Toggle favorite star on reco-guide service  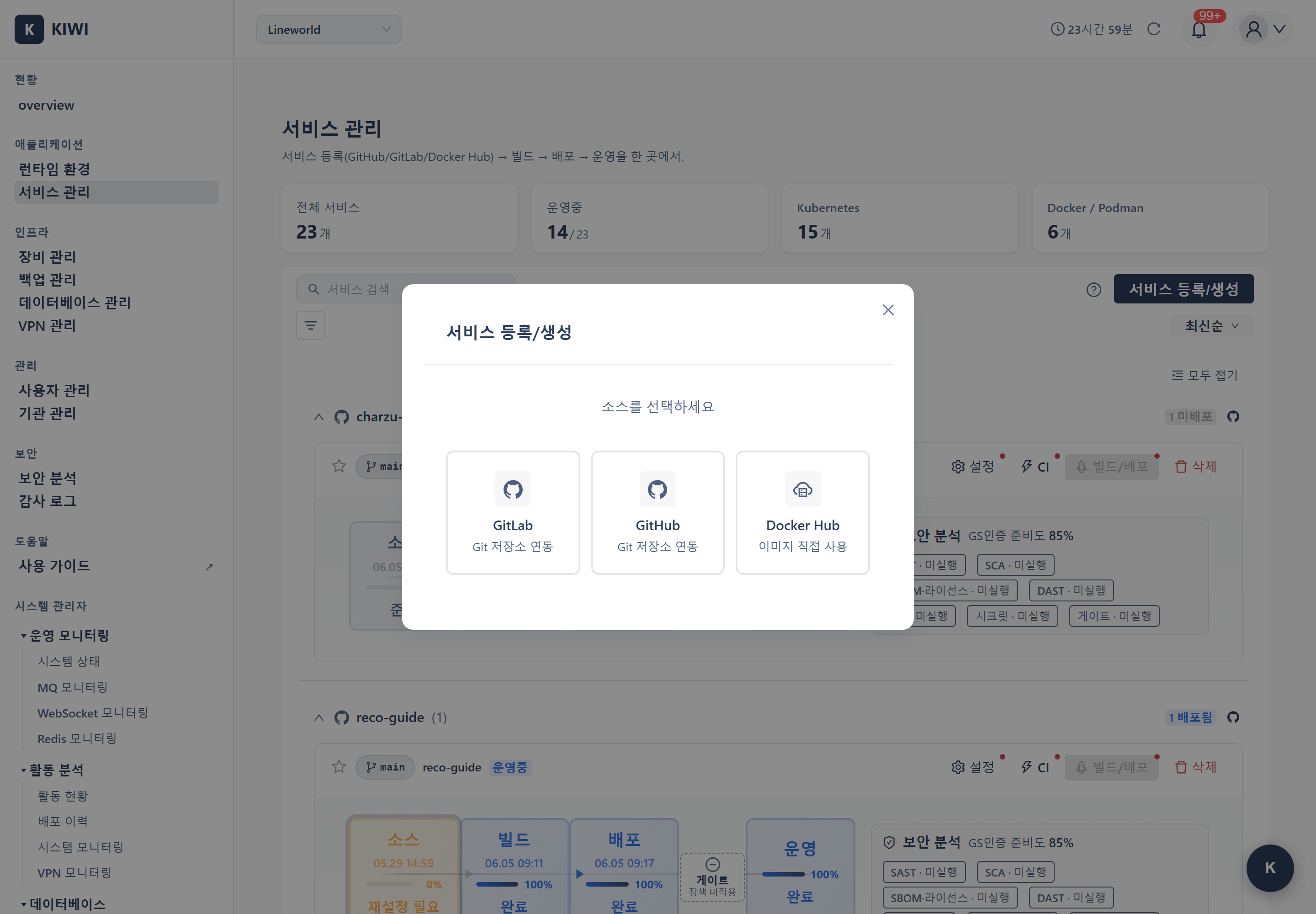tap(339, 767)
